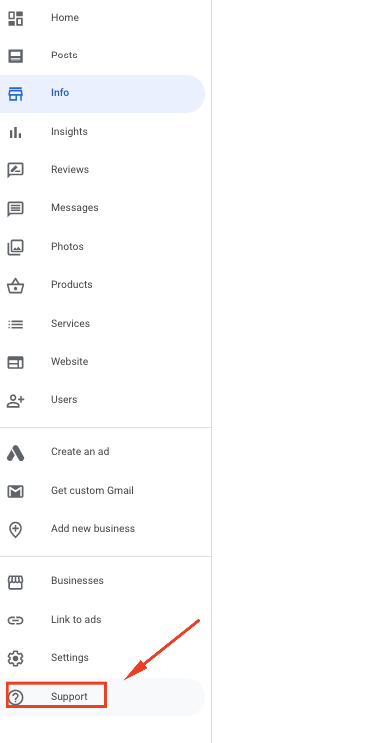This screenshot has height=743, width=368.
Task: Click the Users add-person icon
Action: [x=15, y=401]
